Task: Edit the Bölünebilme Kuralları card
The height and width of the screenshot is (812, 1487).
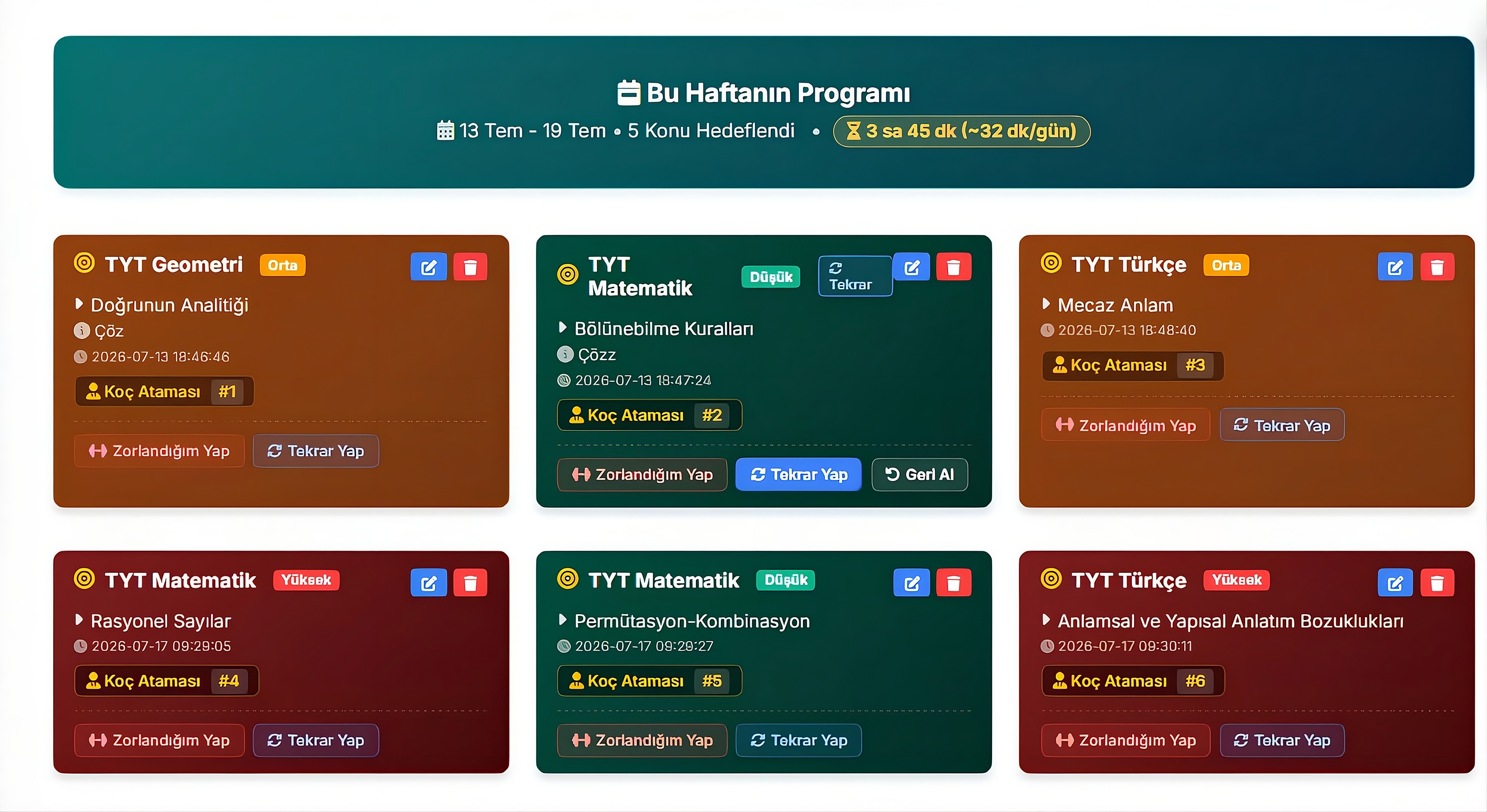Action: (911, 267)
